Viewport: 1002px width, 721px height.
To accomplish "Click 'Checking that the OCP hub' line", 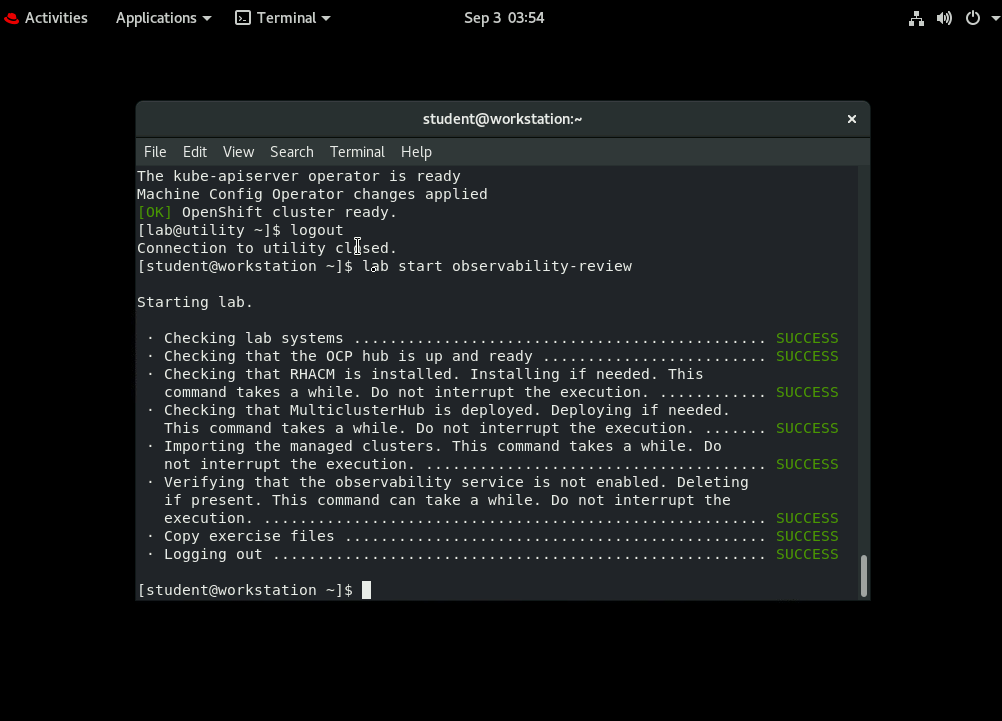I will tap(465, 356).
